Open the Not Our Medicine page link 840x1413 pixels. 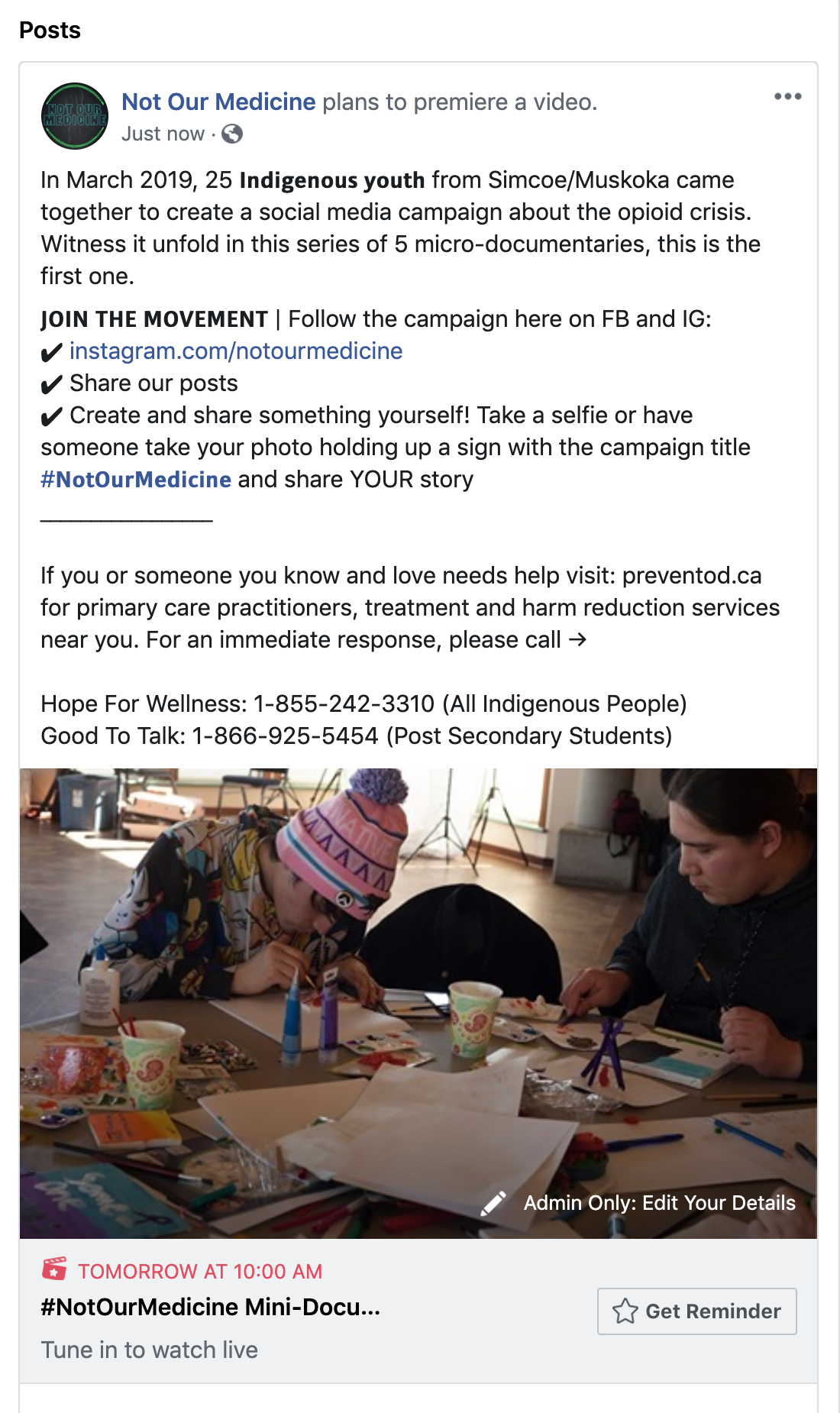(x=218, y=102)
